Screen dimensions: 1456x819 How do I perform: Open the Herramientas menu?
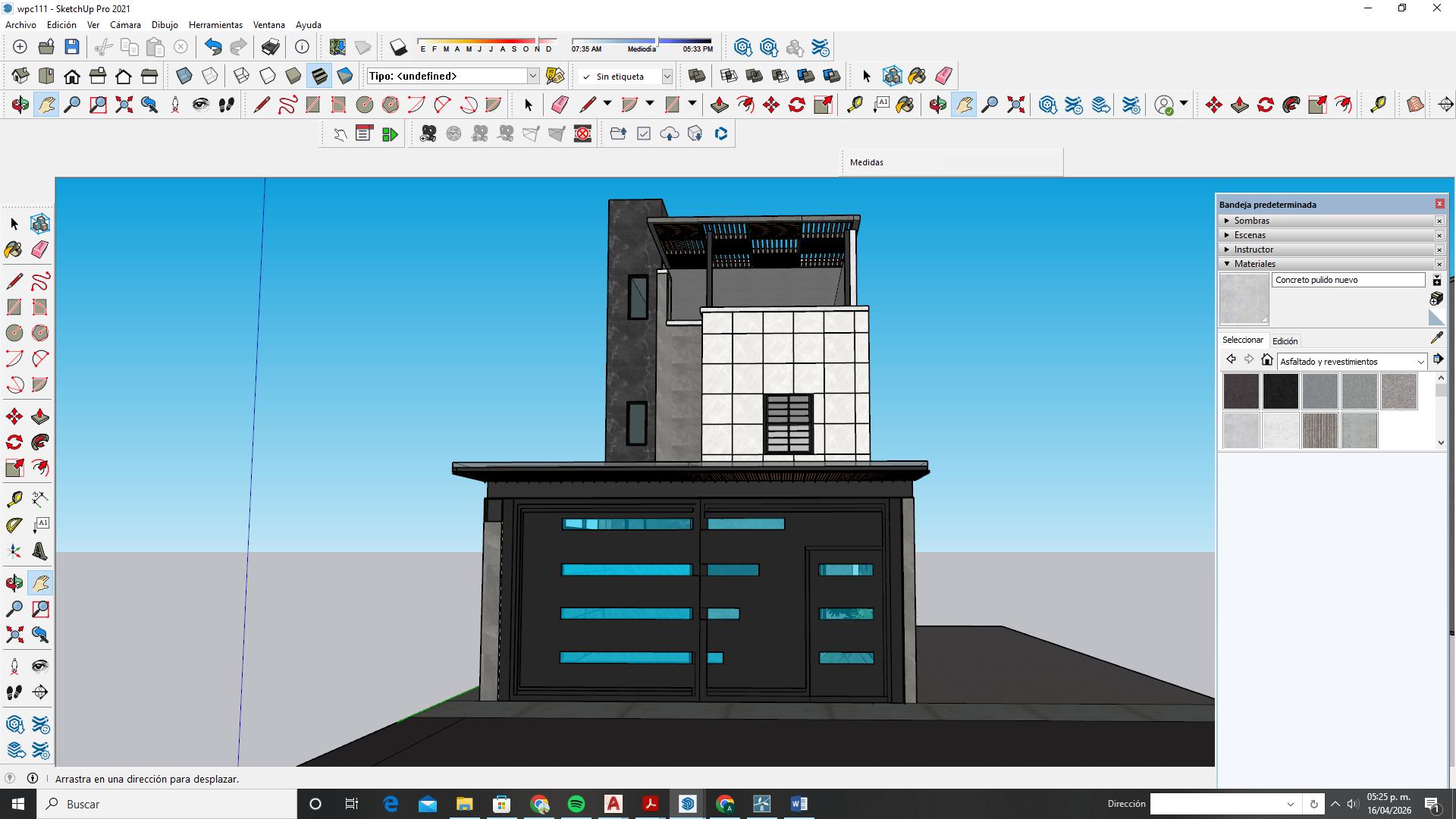point(215,25)
